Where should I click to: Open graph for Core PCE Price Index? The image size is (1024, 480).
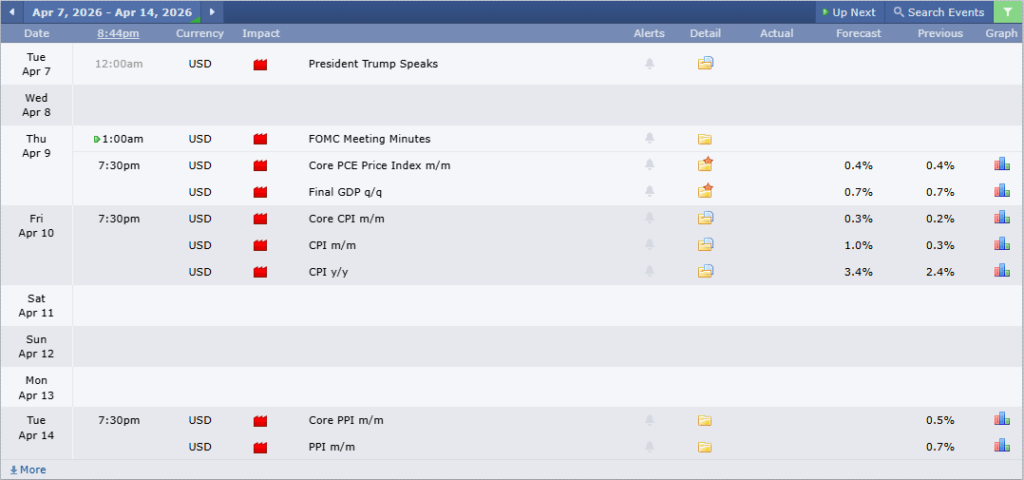point(1001,165)
